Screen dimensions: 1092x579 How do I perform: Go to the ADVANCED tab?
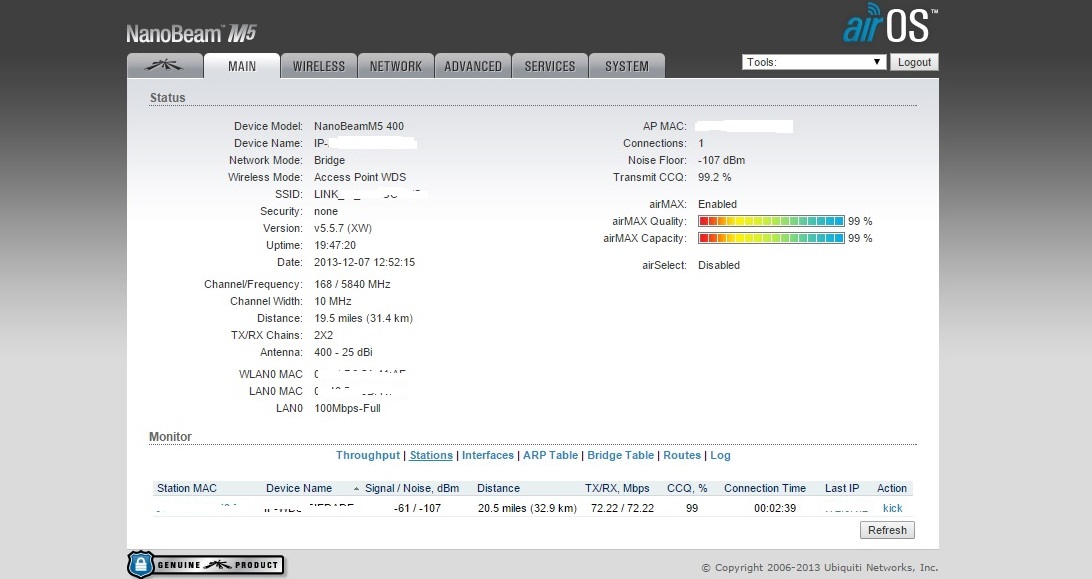pos(473,65)
